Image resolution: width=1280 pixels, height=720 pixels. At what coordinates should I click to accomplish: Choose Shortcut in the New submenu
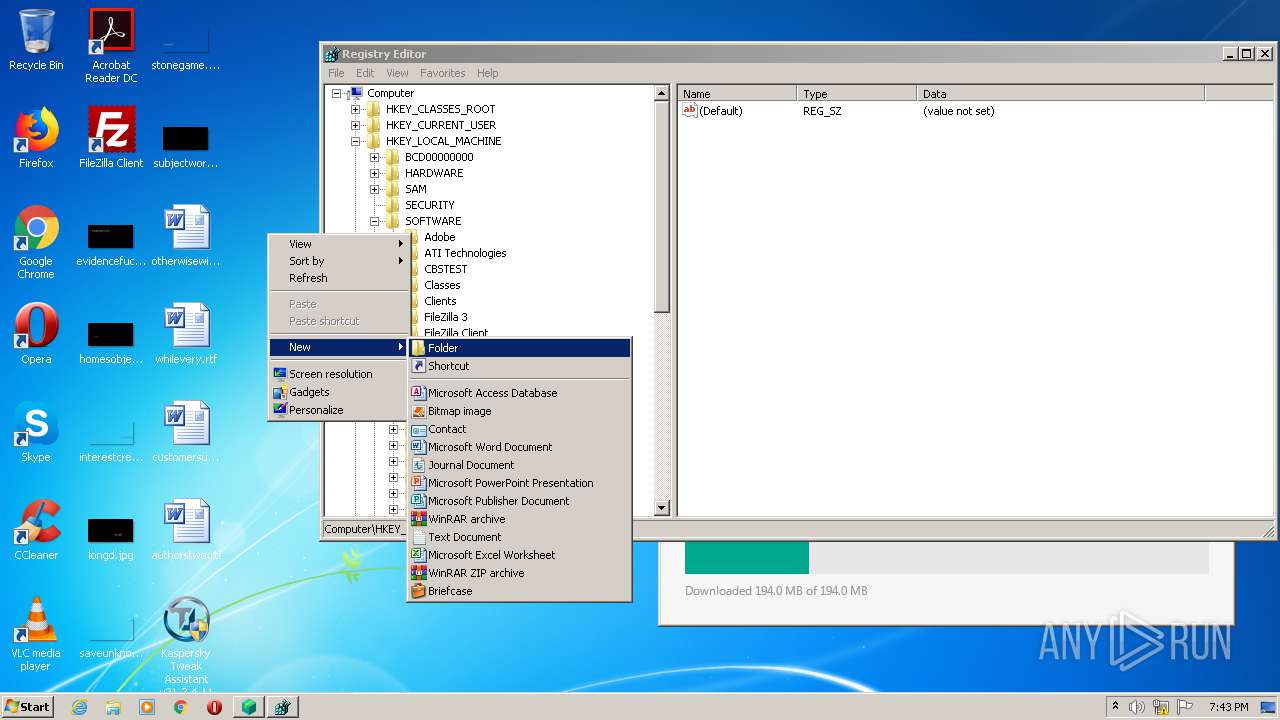[x=519, y=366]
